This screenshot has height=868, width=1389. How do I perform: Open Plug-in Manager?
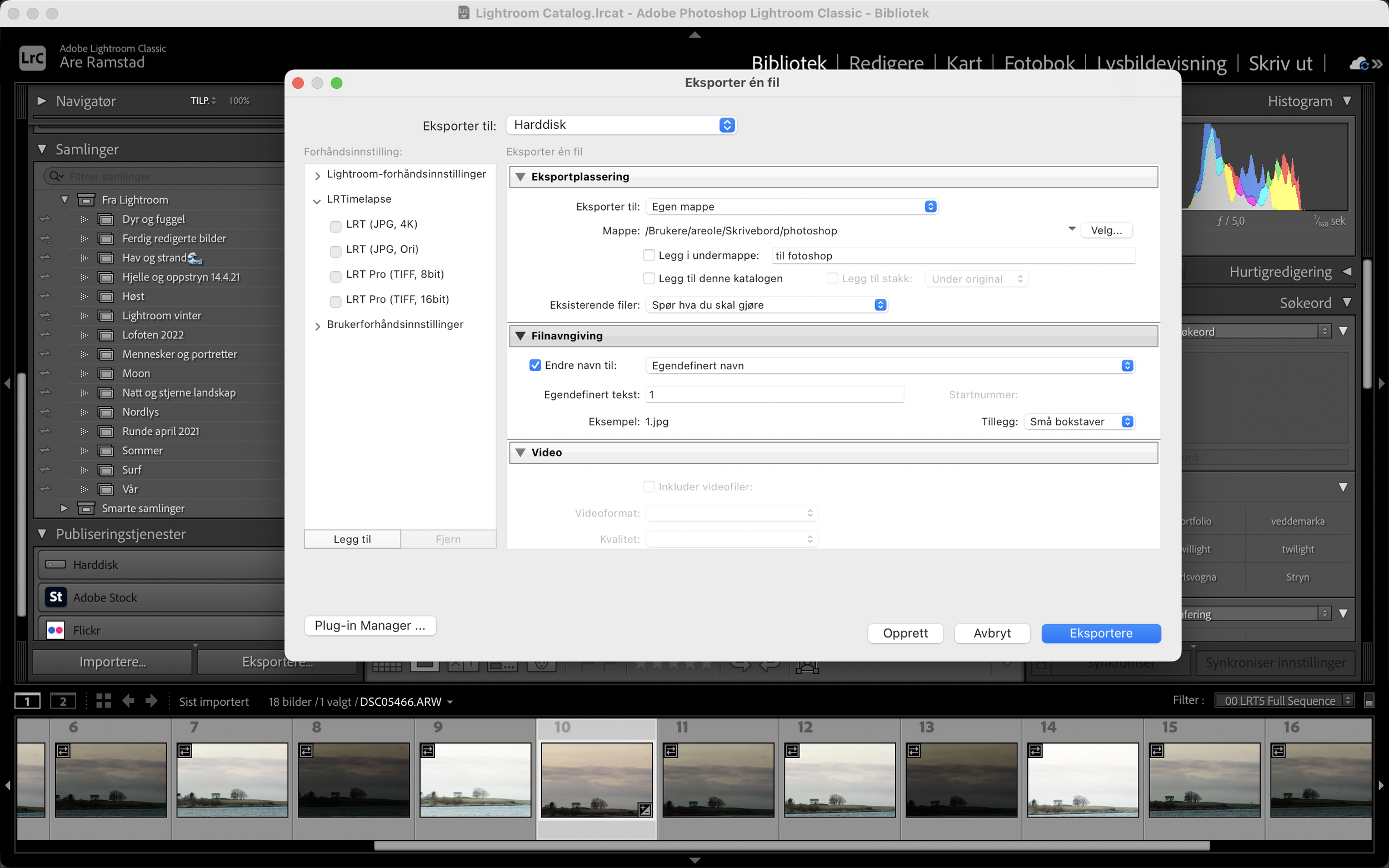pos(370,625)
